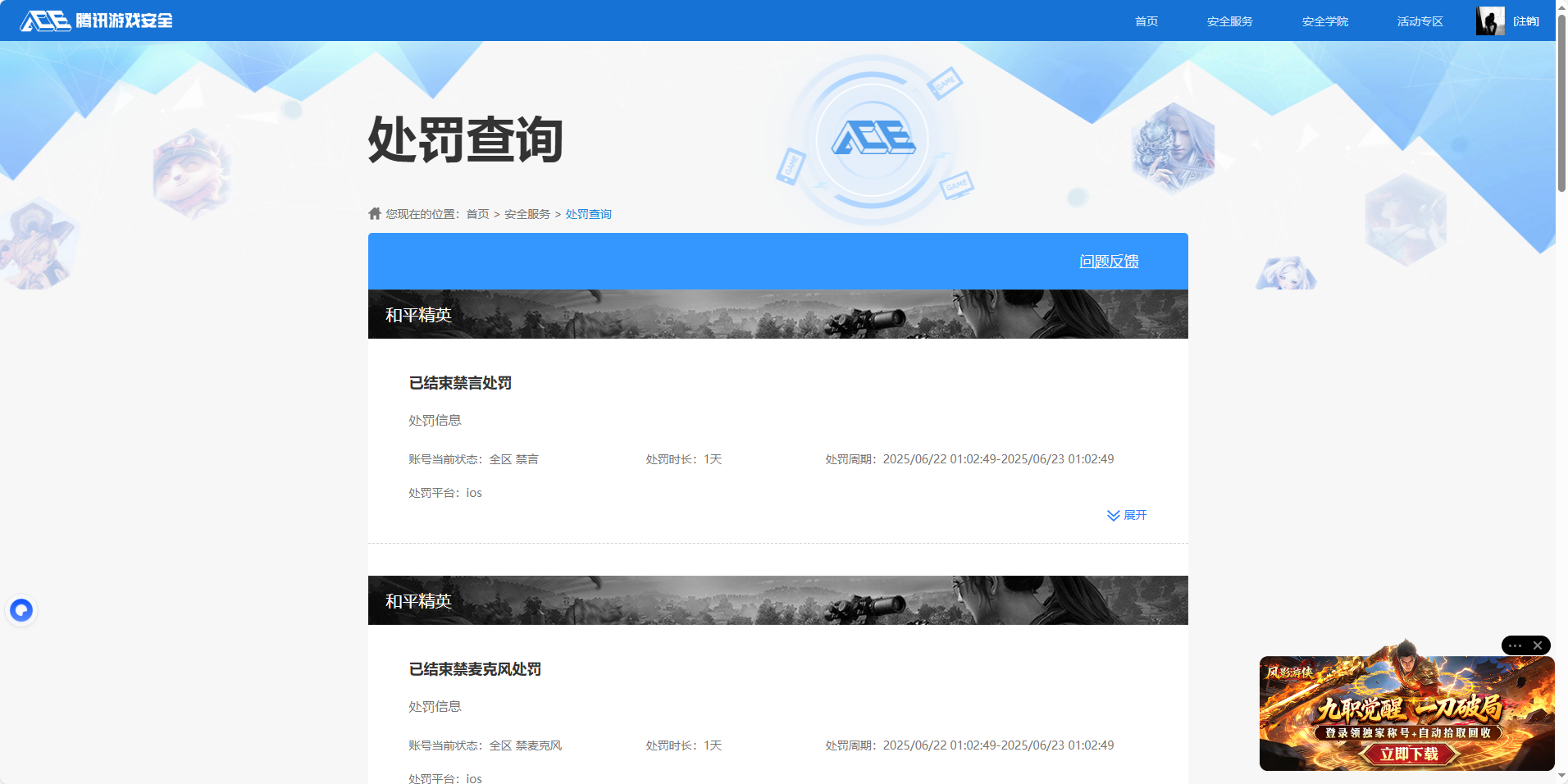Click the scrollbar down arrow

1561,776
